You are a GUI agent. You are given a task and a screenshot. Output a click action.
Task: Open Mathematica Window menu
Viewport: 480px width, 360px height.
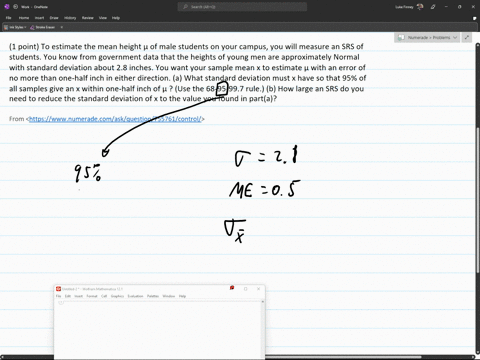pyautogui.click(x=169, y=296)
